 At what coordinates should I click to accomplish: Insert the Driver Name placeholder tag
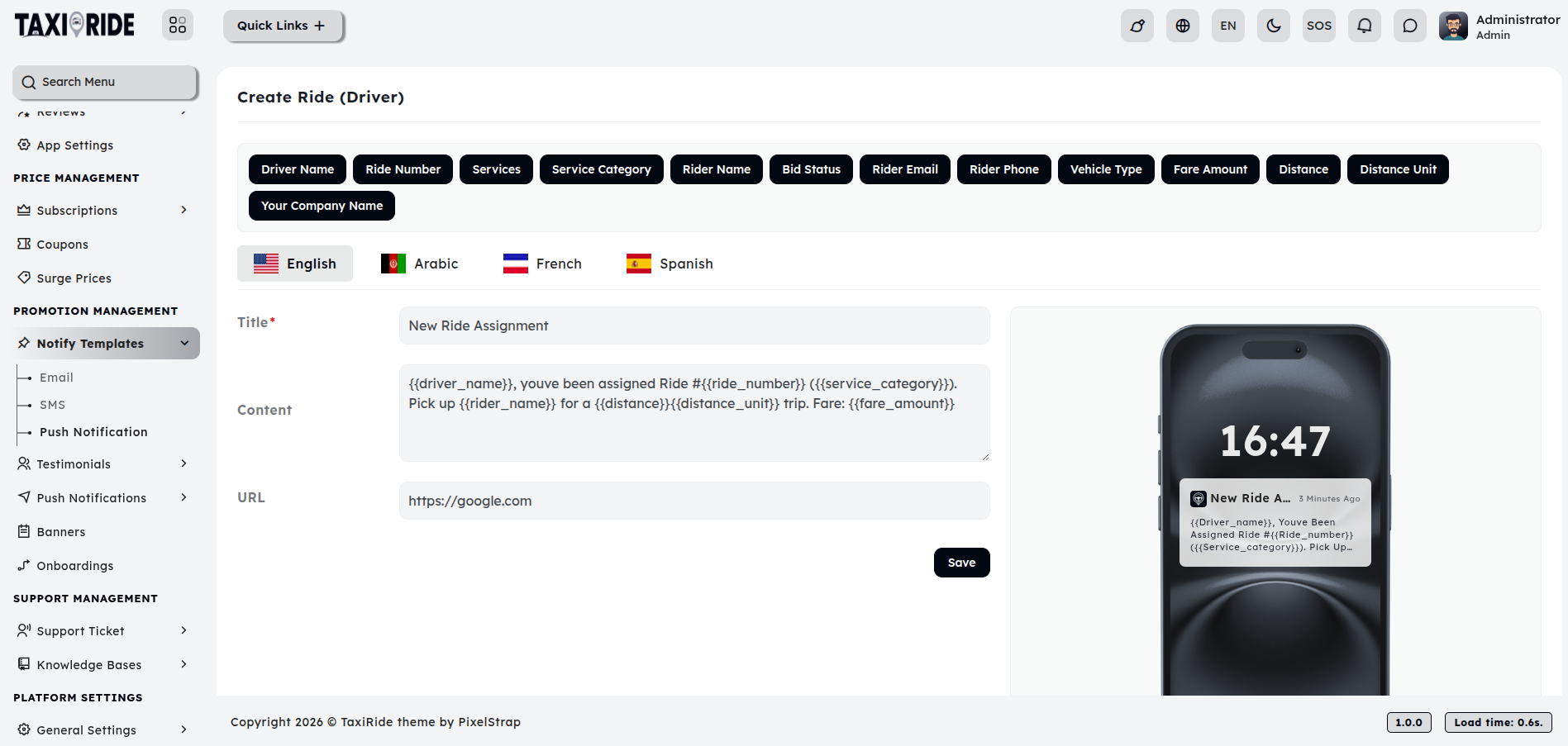298,169
